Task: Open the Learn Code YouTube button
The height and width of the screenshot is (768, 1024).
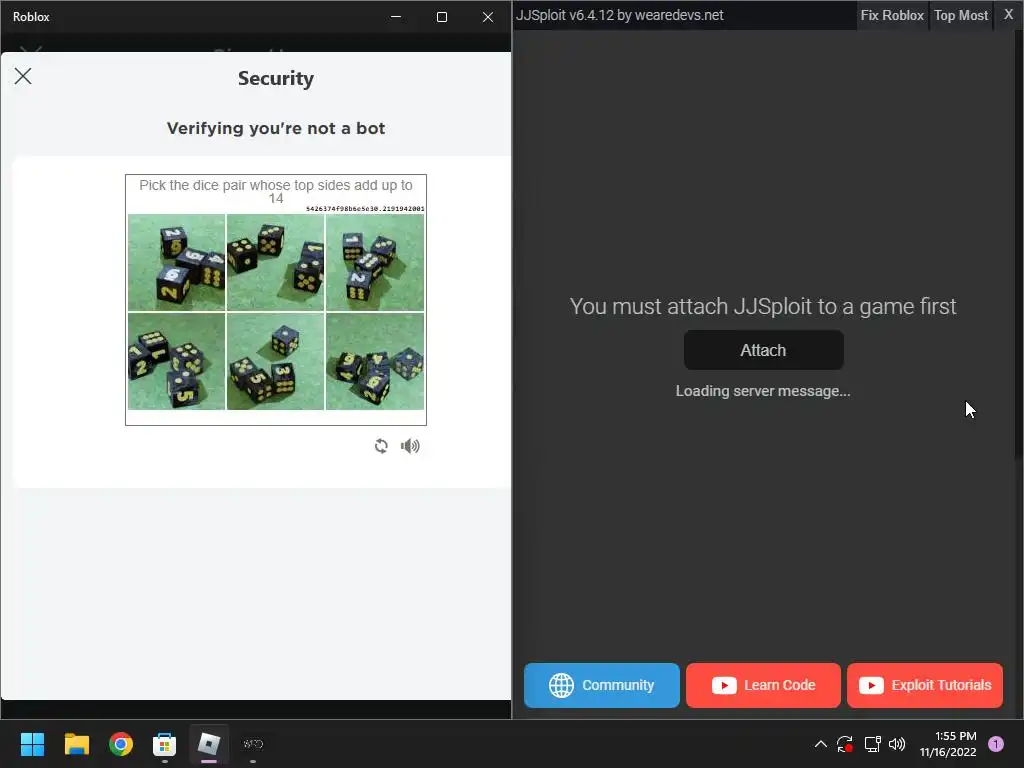Action: click(763, 685)
